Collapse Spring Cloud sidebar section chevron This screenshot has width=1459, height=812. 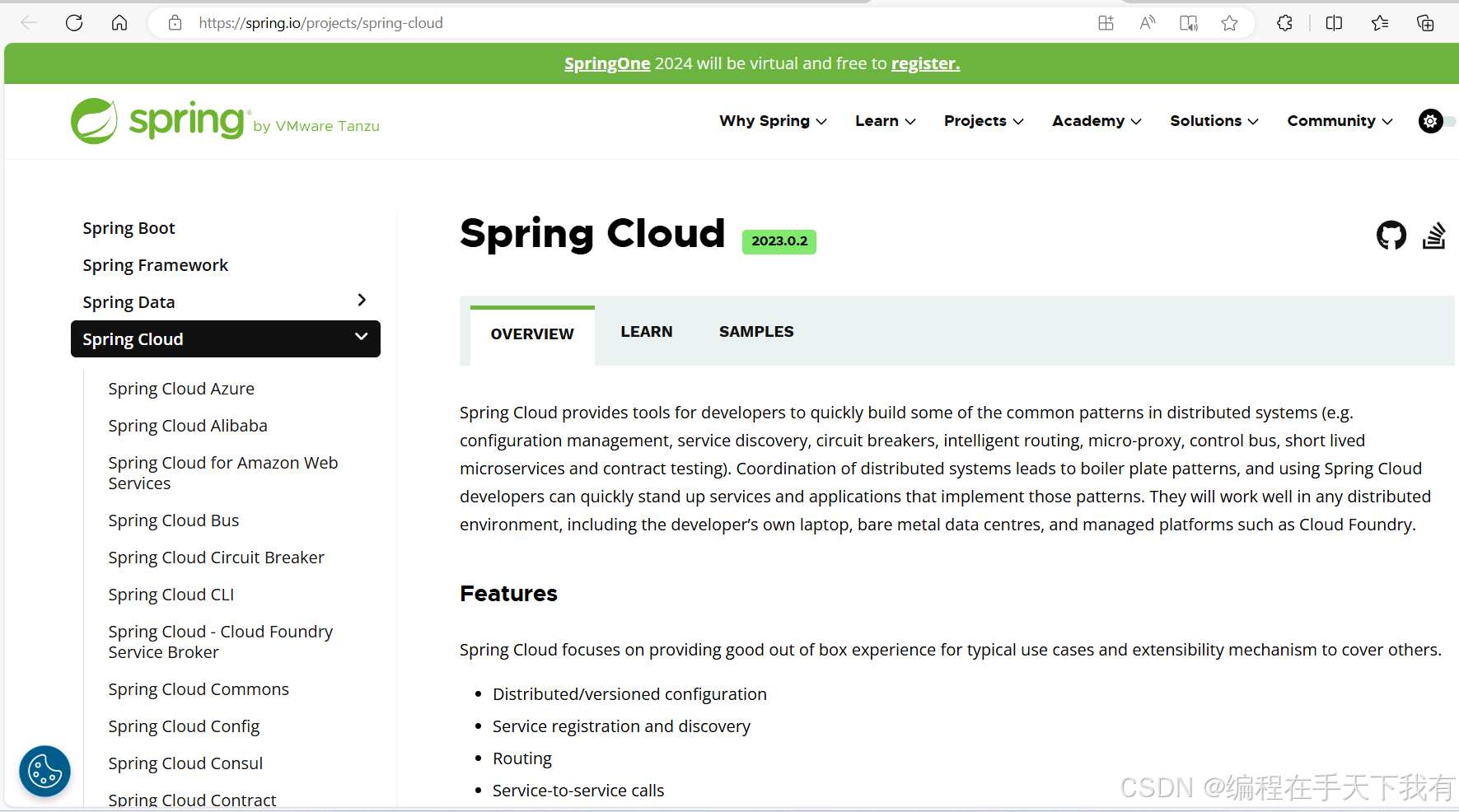(x=361, y=337)
